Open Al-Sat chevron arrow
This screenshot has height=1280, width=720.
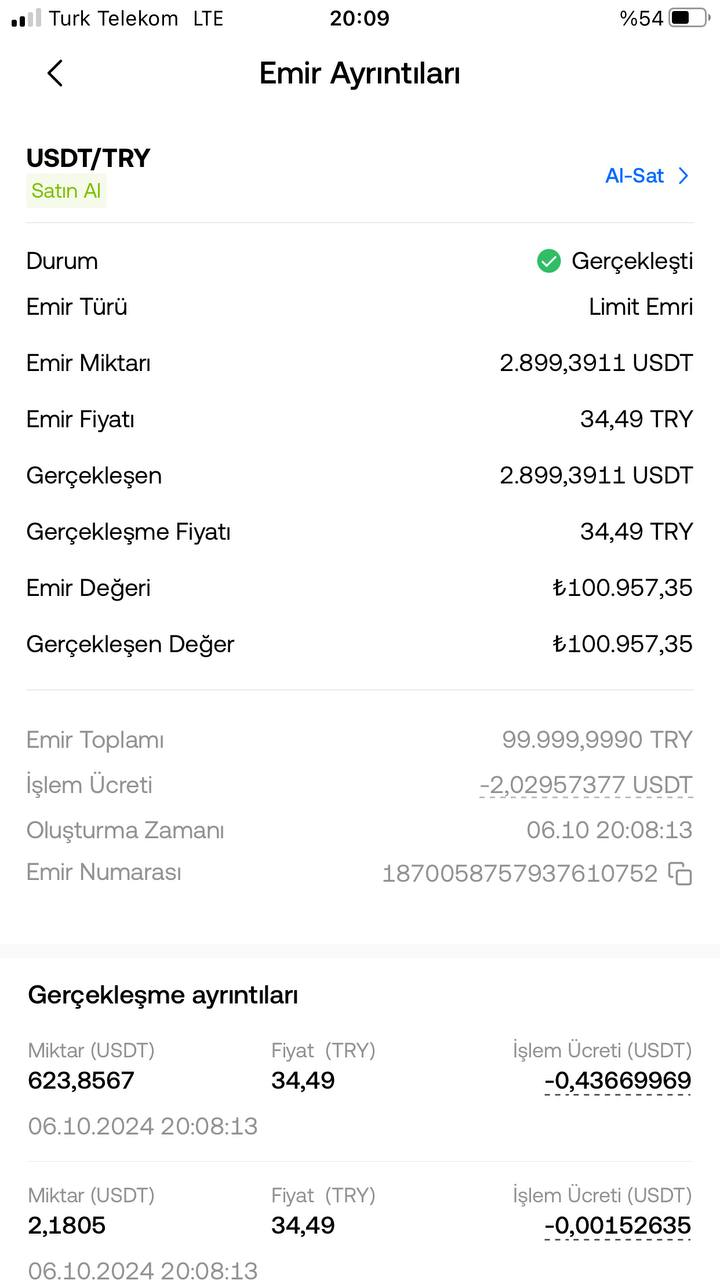tap(684, 176)
